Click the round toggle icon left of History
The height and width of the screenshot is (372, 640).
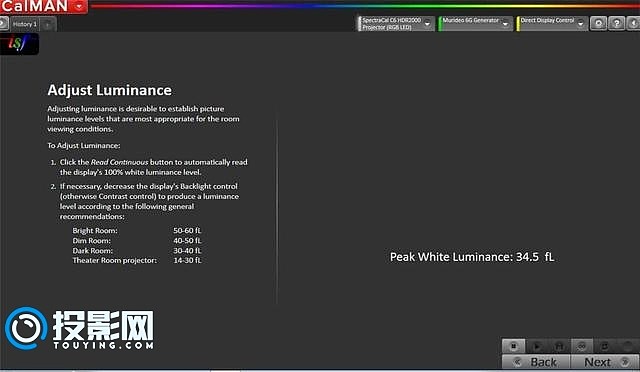[3, 24]
